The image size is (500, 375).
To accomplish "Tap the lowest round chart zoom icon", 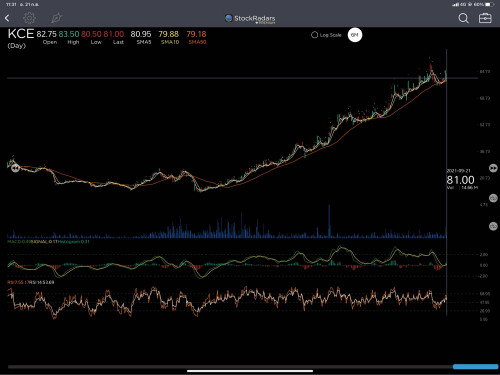I will click(x=493, y=226).
